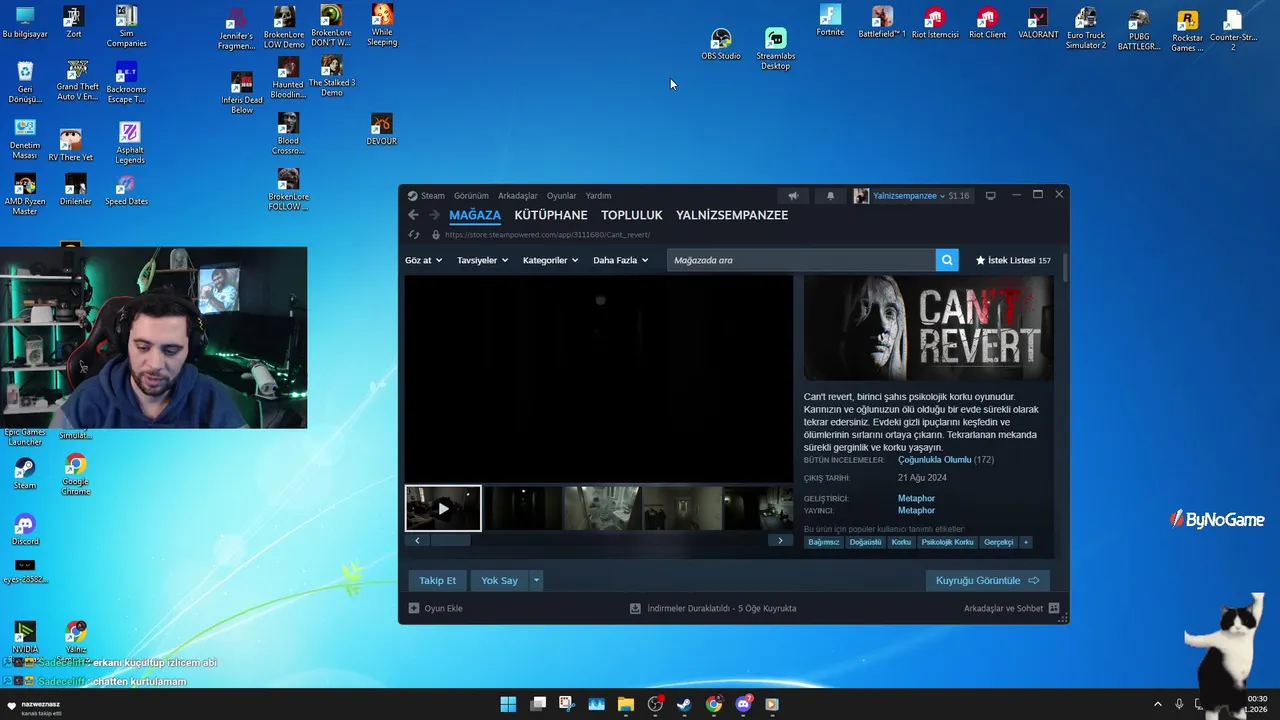Open the While Sleeping desktop shortcut
1280x720 pixels.
(382, 25)
